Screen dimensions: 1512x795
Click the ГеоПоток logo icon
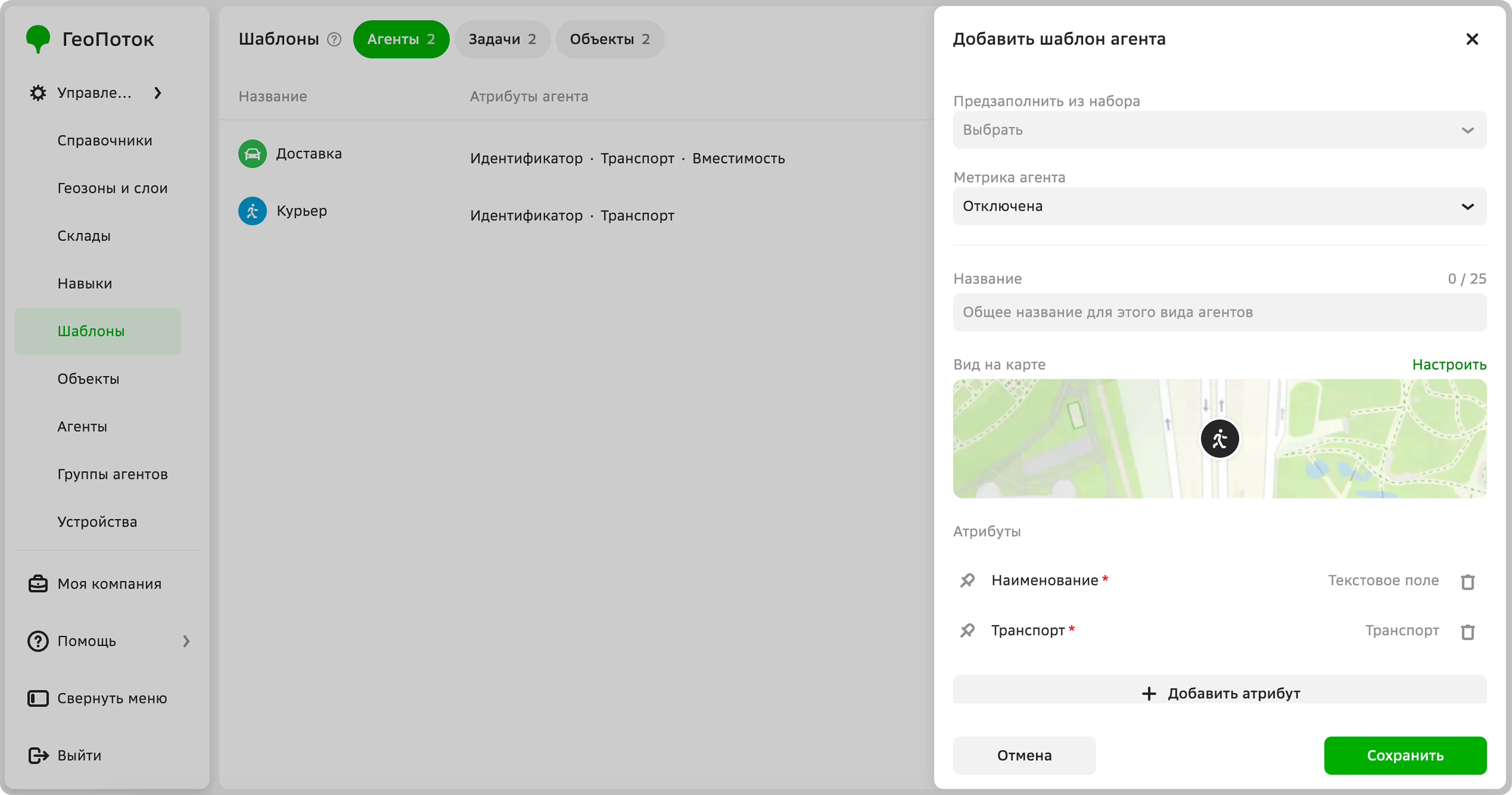[x=38, y=39]
